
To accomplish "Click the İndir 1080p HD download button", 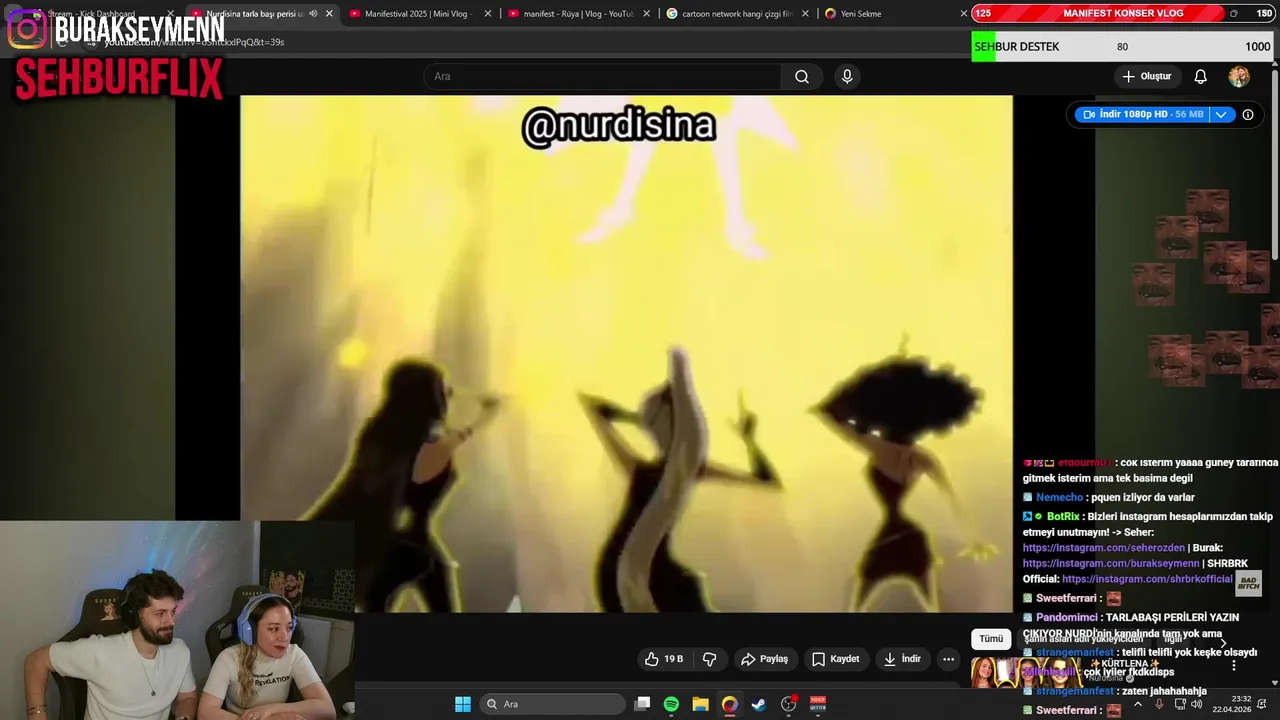I will click(x=1143, y=114).
